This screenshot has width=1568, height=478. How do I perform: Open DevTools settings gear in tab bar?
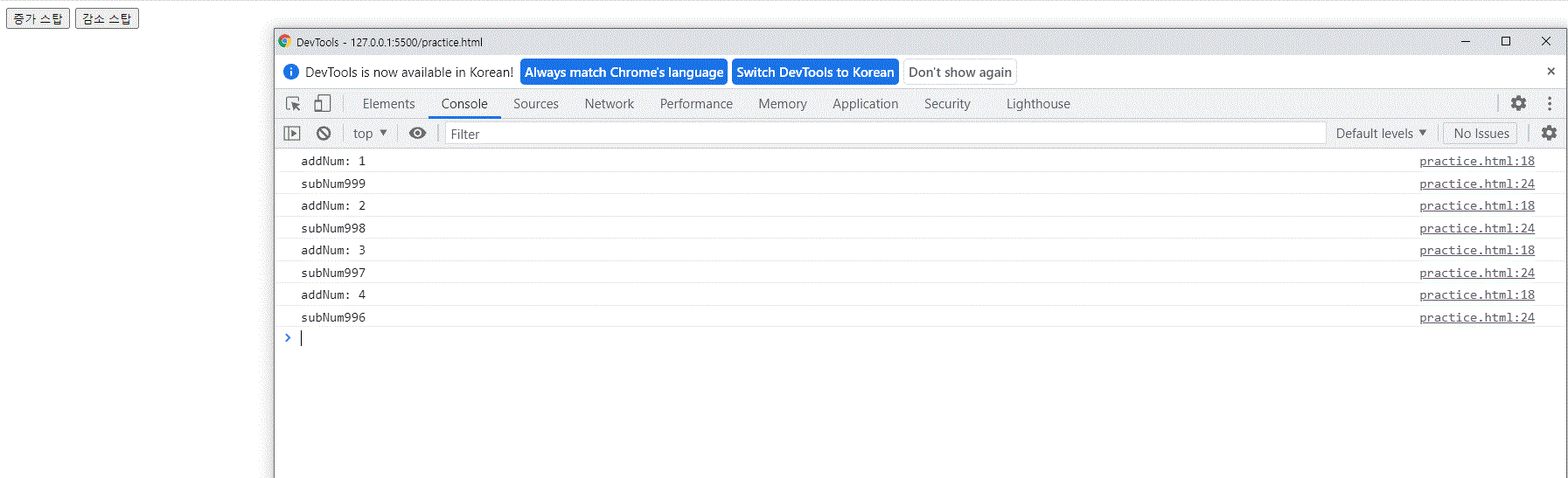point(1518,103)
